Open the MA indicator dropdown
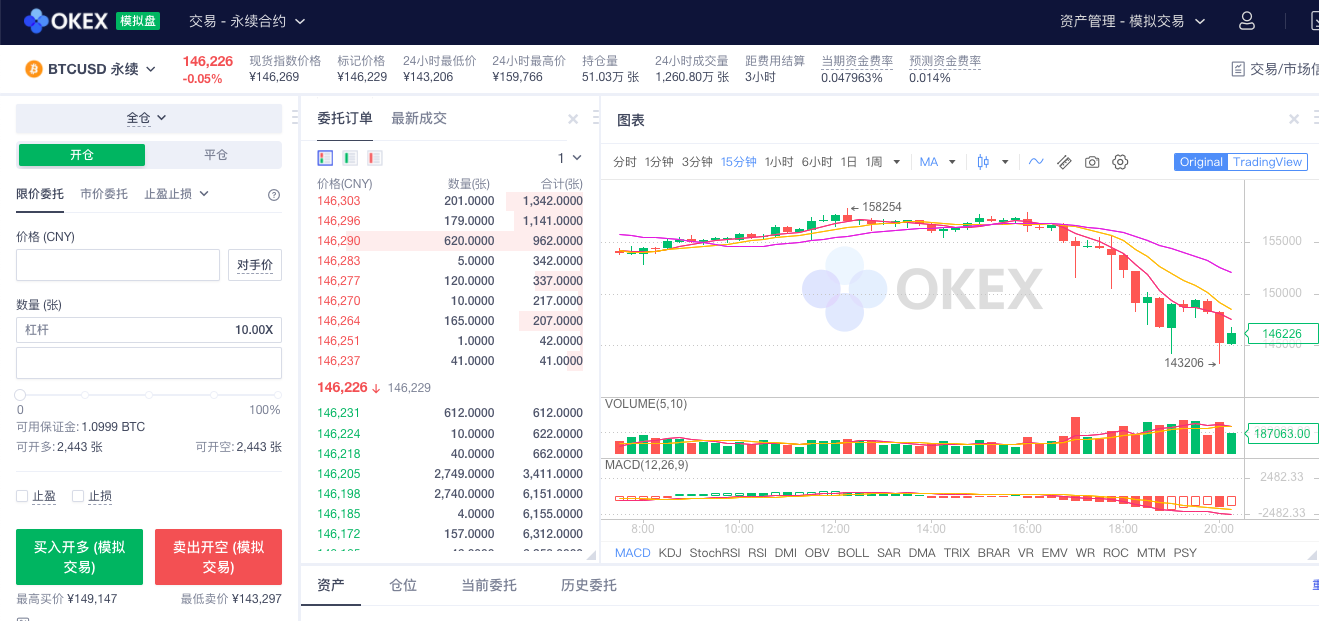This screenshot has height=621, width=1319. [x=938, y=162]
